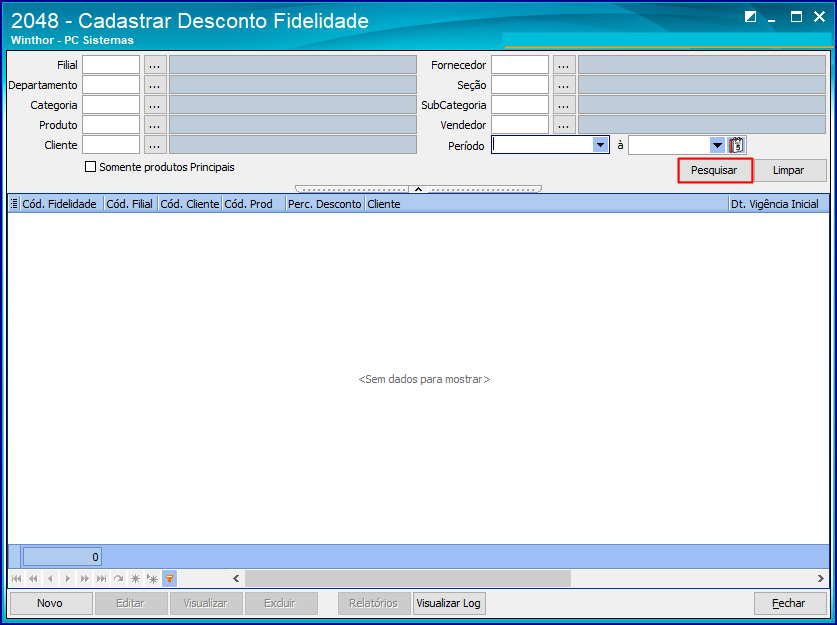The height and width of the screenshot is (625, 837).
Task: Open Categoria lookup ellipsis button
Action: coord(155,105)
